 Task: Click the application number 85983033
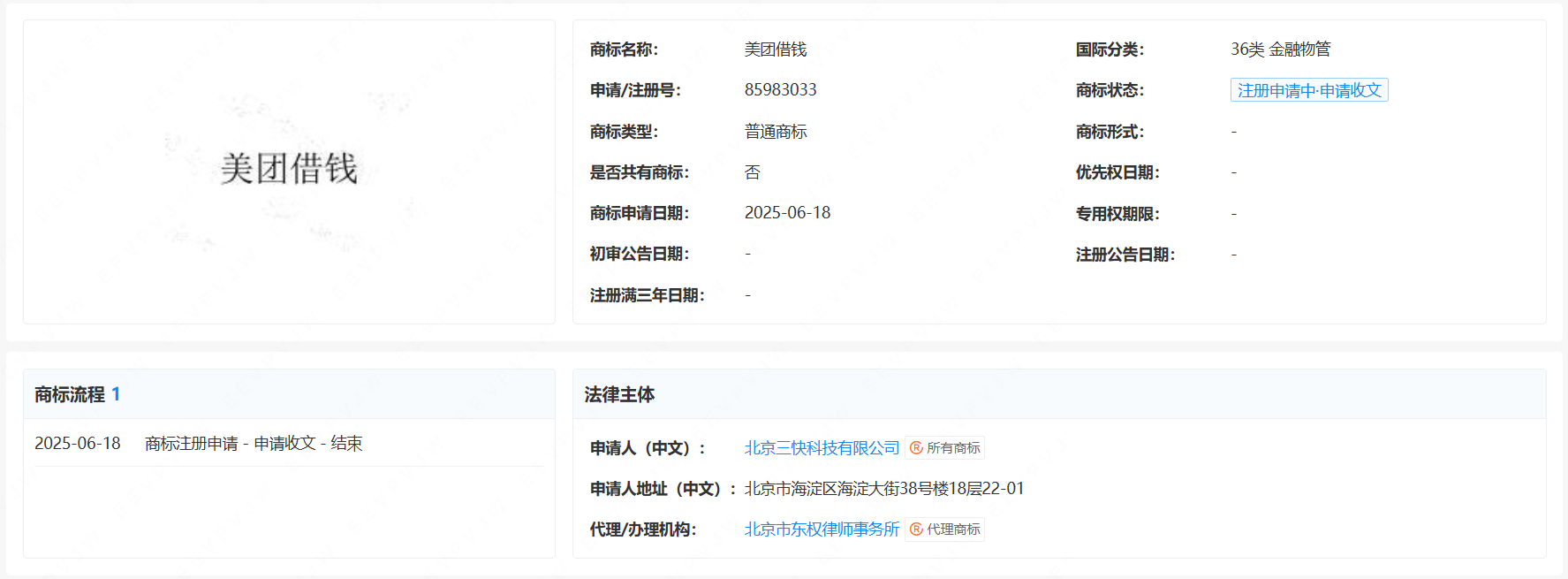(x=781, y=90)
